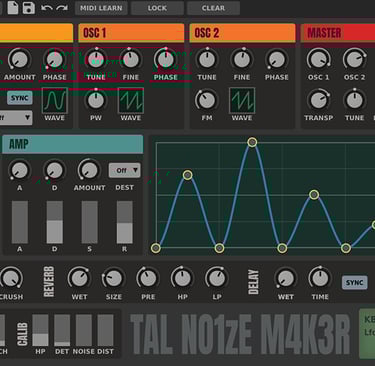
Task: Click the DELAY WET knob
Action: coord(286,278)
